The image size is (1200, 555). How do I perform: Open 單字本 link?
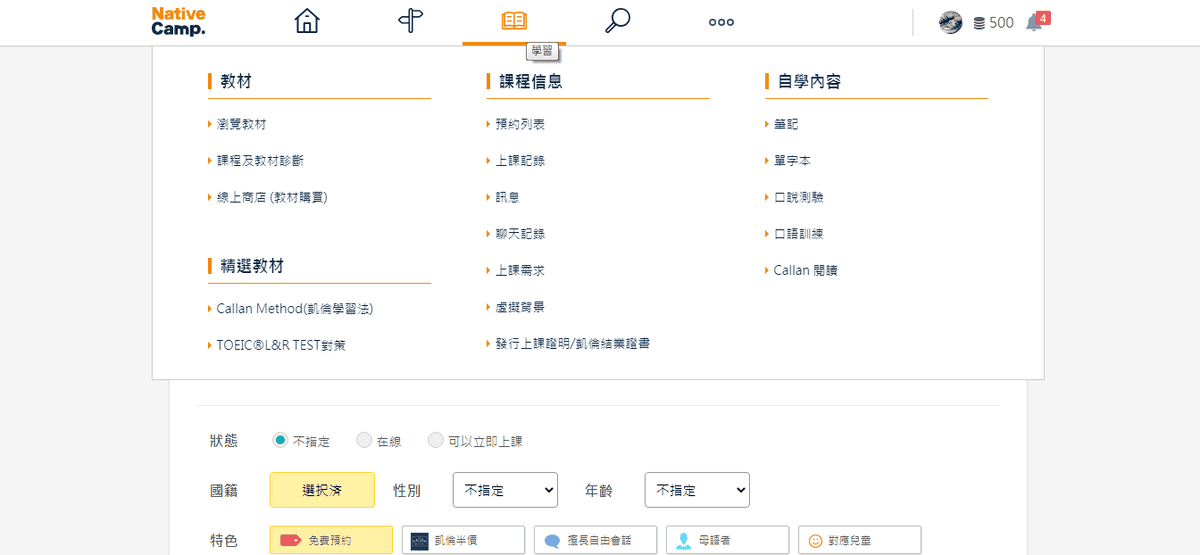pos(792,160)
